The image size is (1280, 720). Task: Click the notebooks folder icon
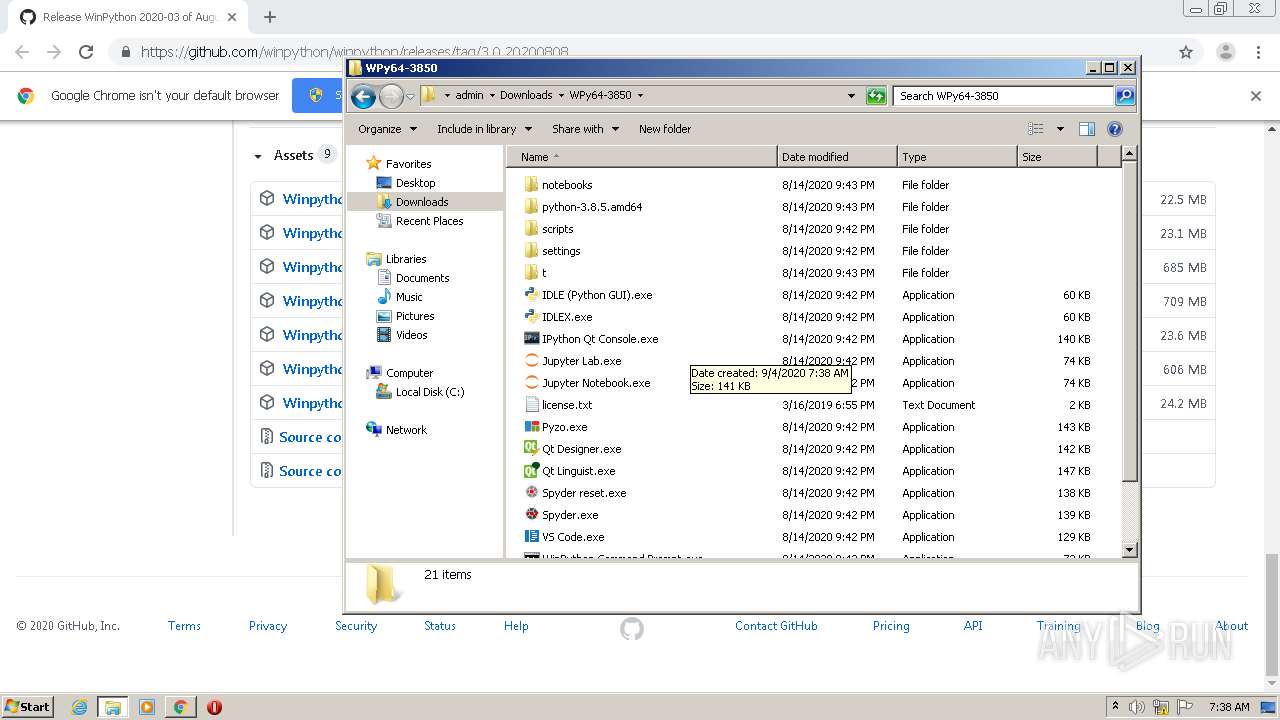tap(532, 185)
